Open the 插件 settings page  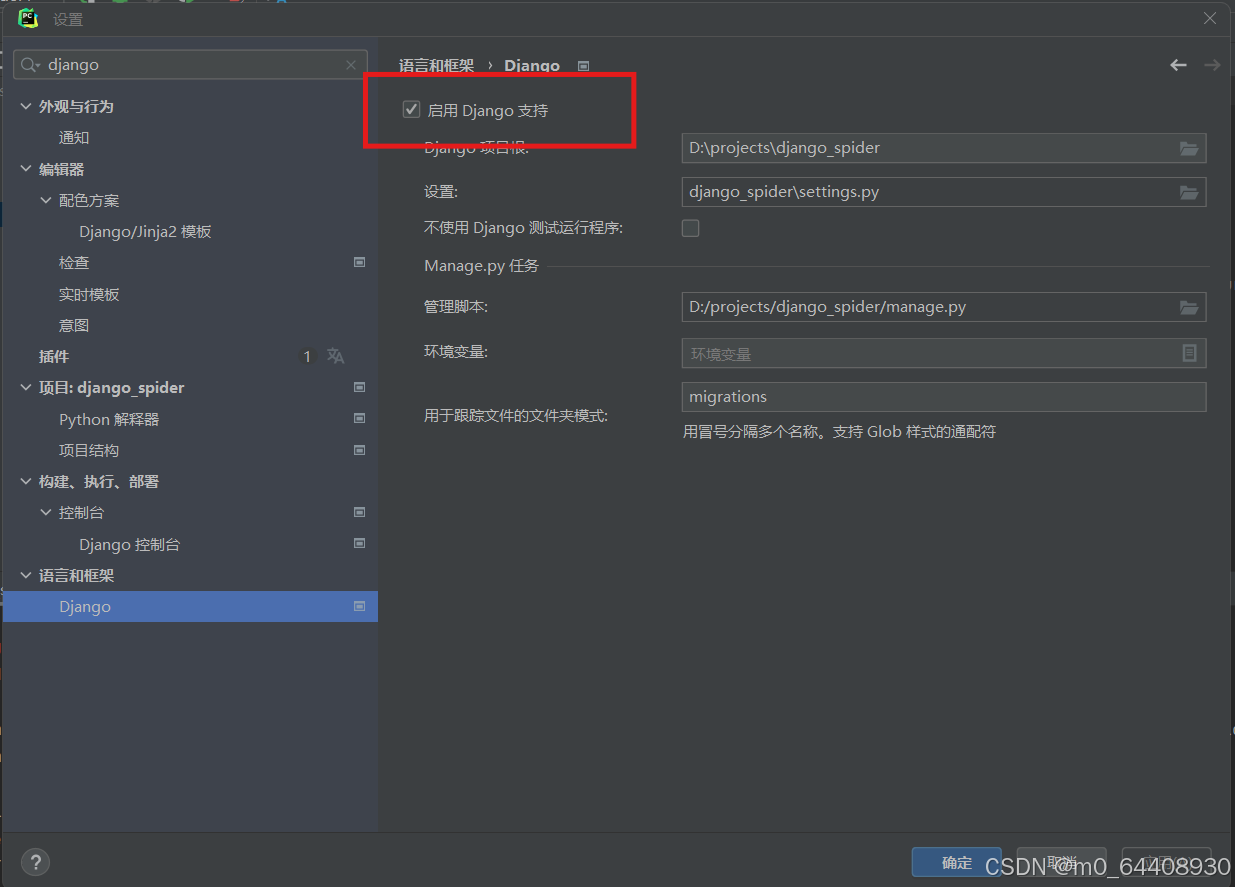pyautogui.click(x=54, y=356)
